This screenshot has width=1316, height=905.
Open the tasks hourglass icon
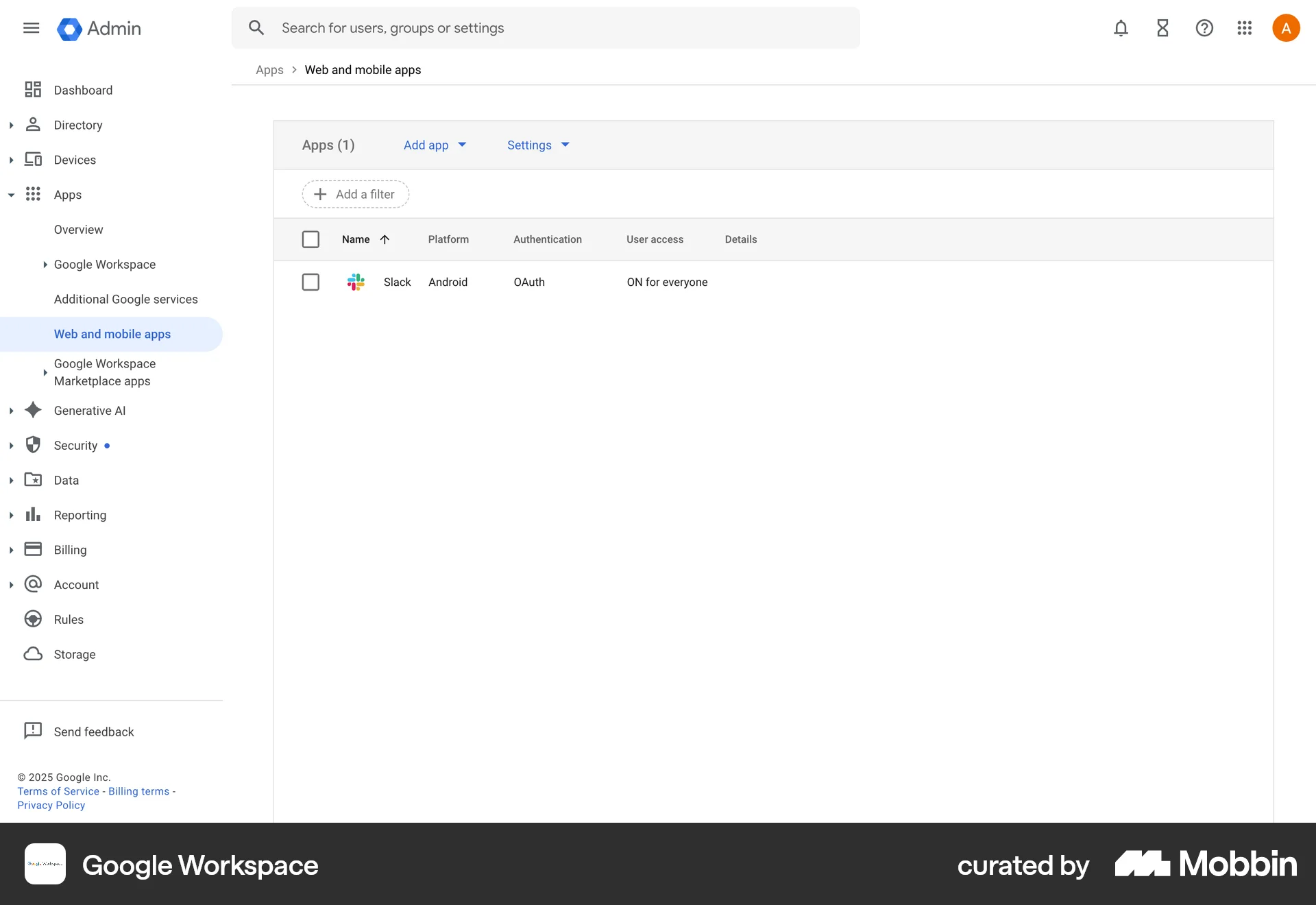(x=1162, y=28)
